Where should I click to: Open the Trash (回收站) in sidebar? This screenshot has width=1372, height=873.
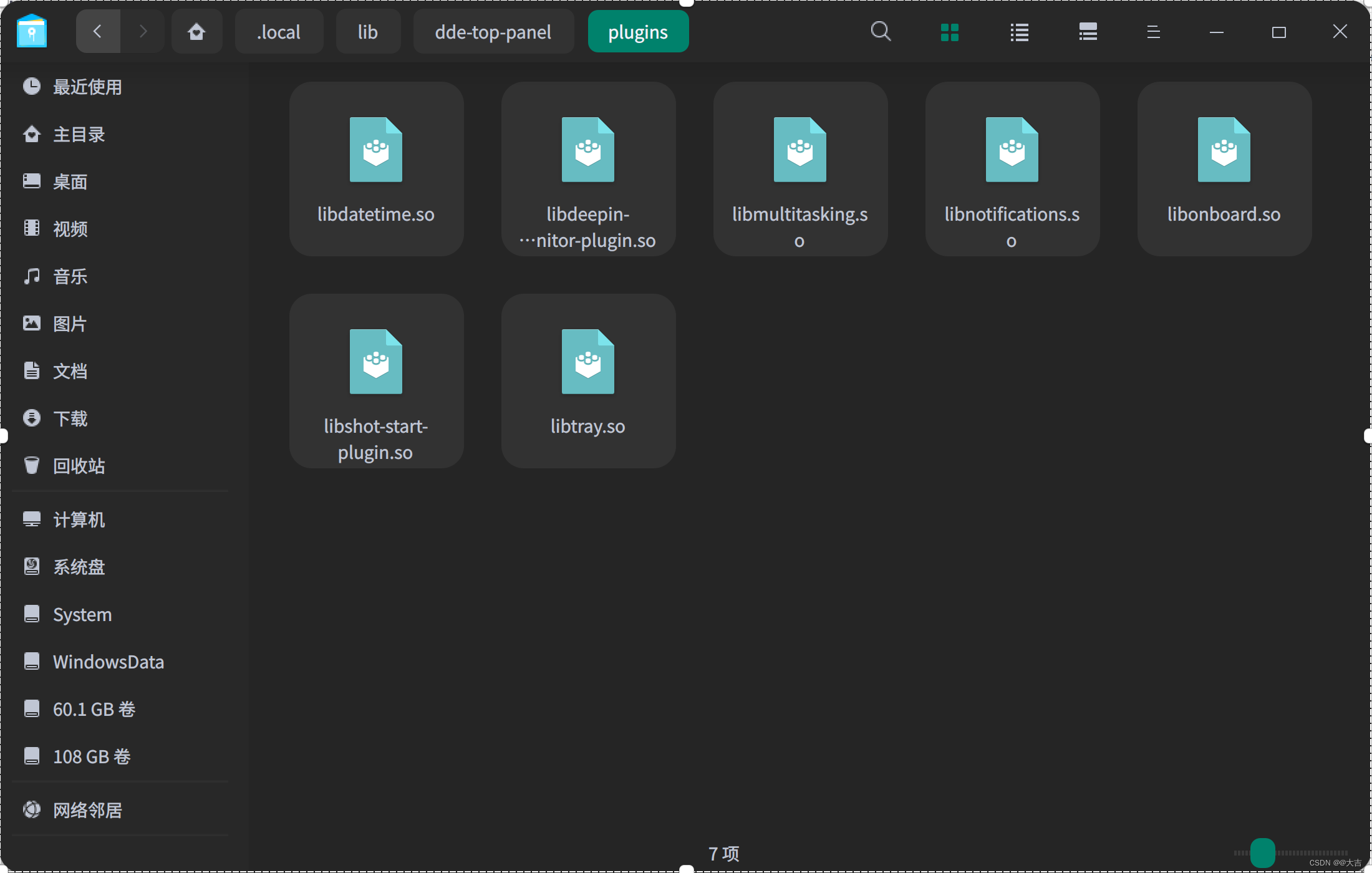pos(79,466)
